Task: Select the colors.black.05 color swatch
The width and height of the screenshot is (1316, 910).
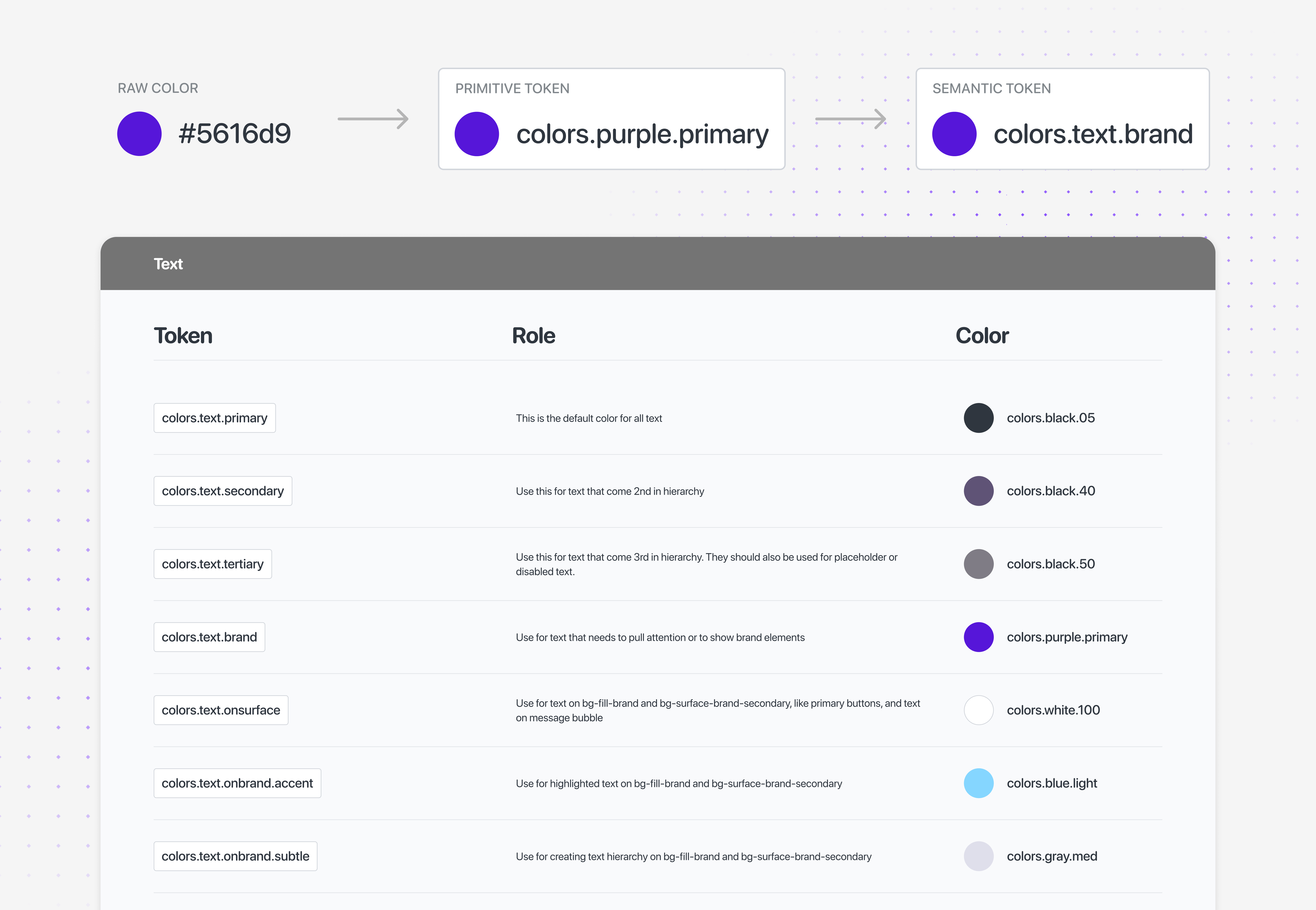Action: click(x=979, y=418)
